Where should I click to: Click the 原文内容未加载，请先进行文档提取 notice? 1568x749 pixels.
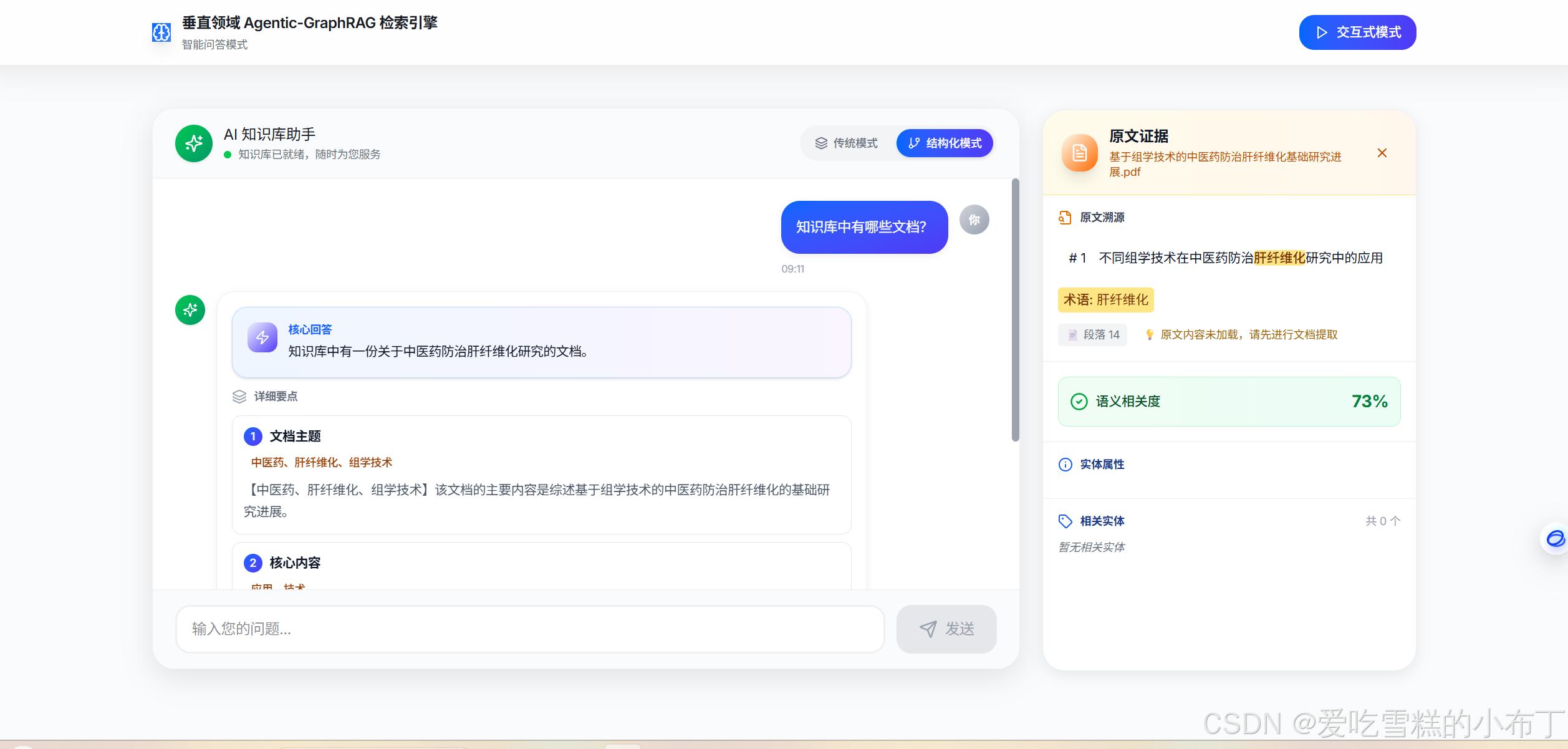point(1249,335)
